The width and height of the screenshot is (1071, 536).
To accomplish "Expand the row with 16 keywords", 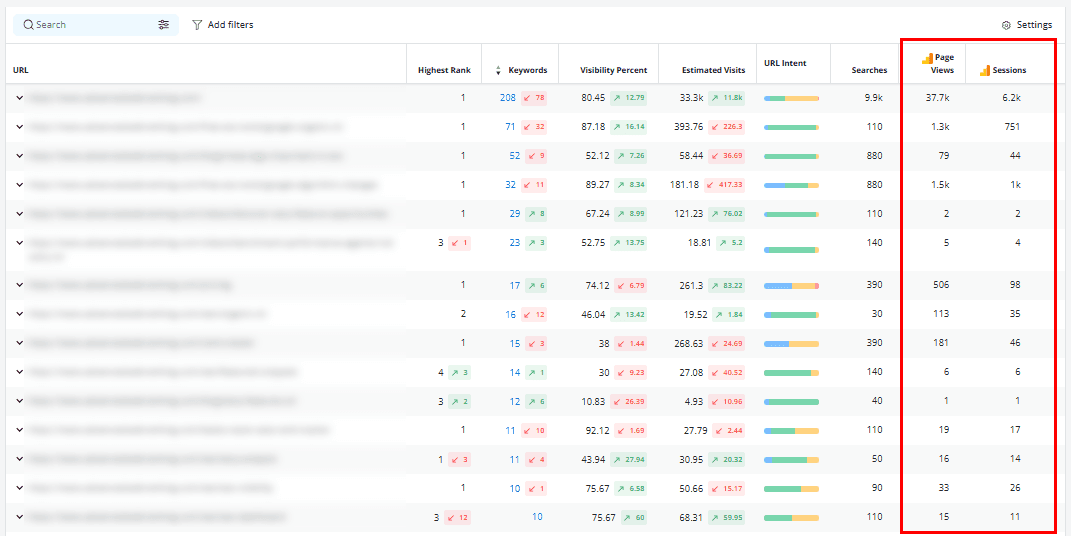I will point(20,314).
